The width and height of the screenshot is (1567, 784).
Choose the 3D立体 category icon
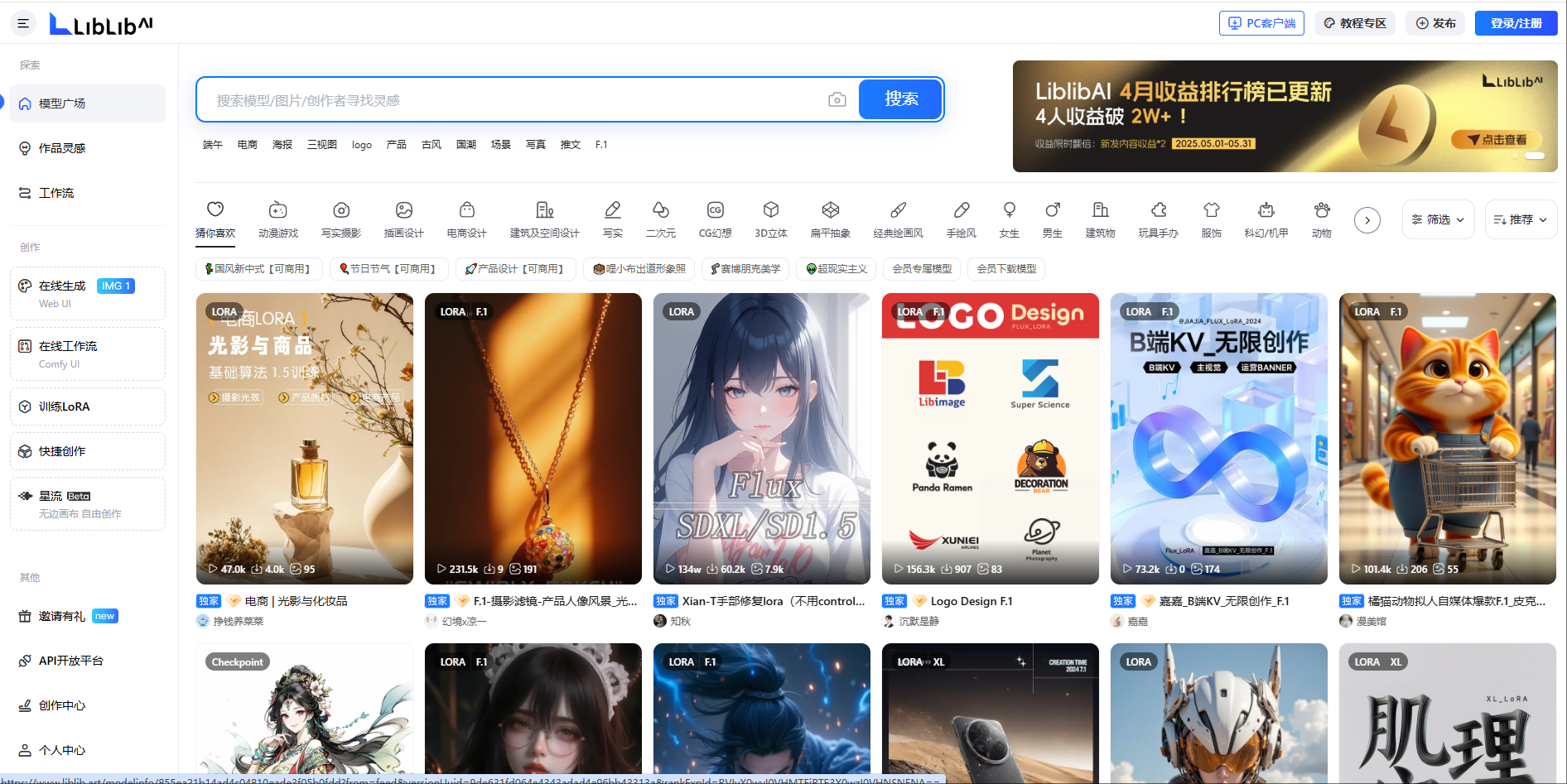pyautogui.click(x=770, y=210)
